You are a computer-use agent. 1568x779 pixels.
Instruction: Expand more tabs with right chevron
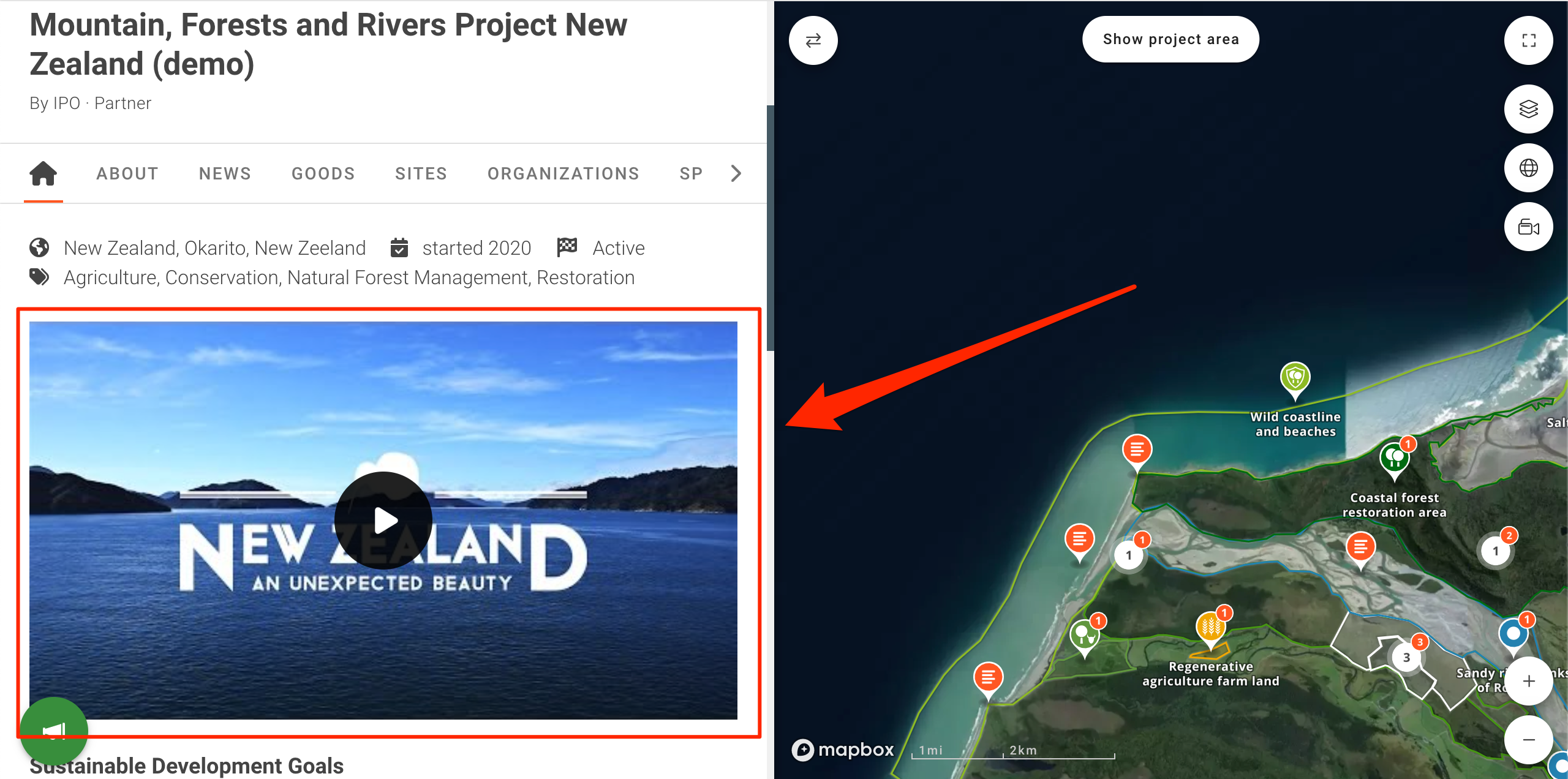coord(736,173)
